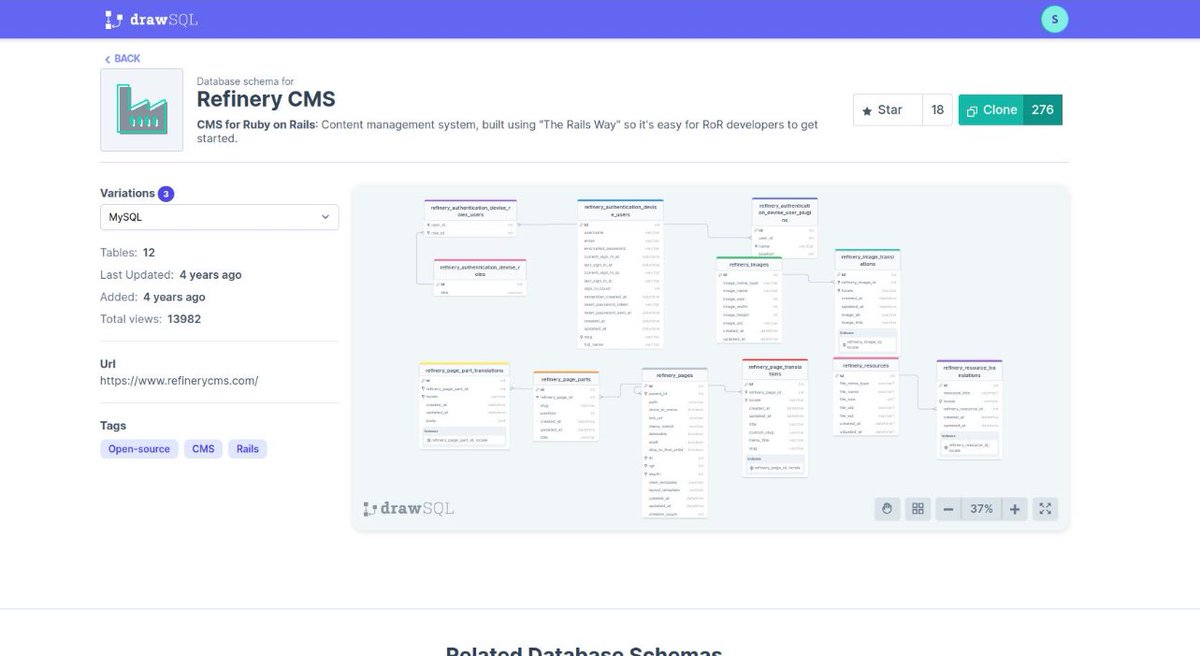
Task: Activate the hand pan tool
Action: point(886,509)
